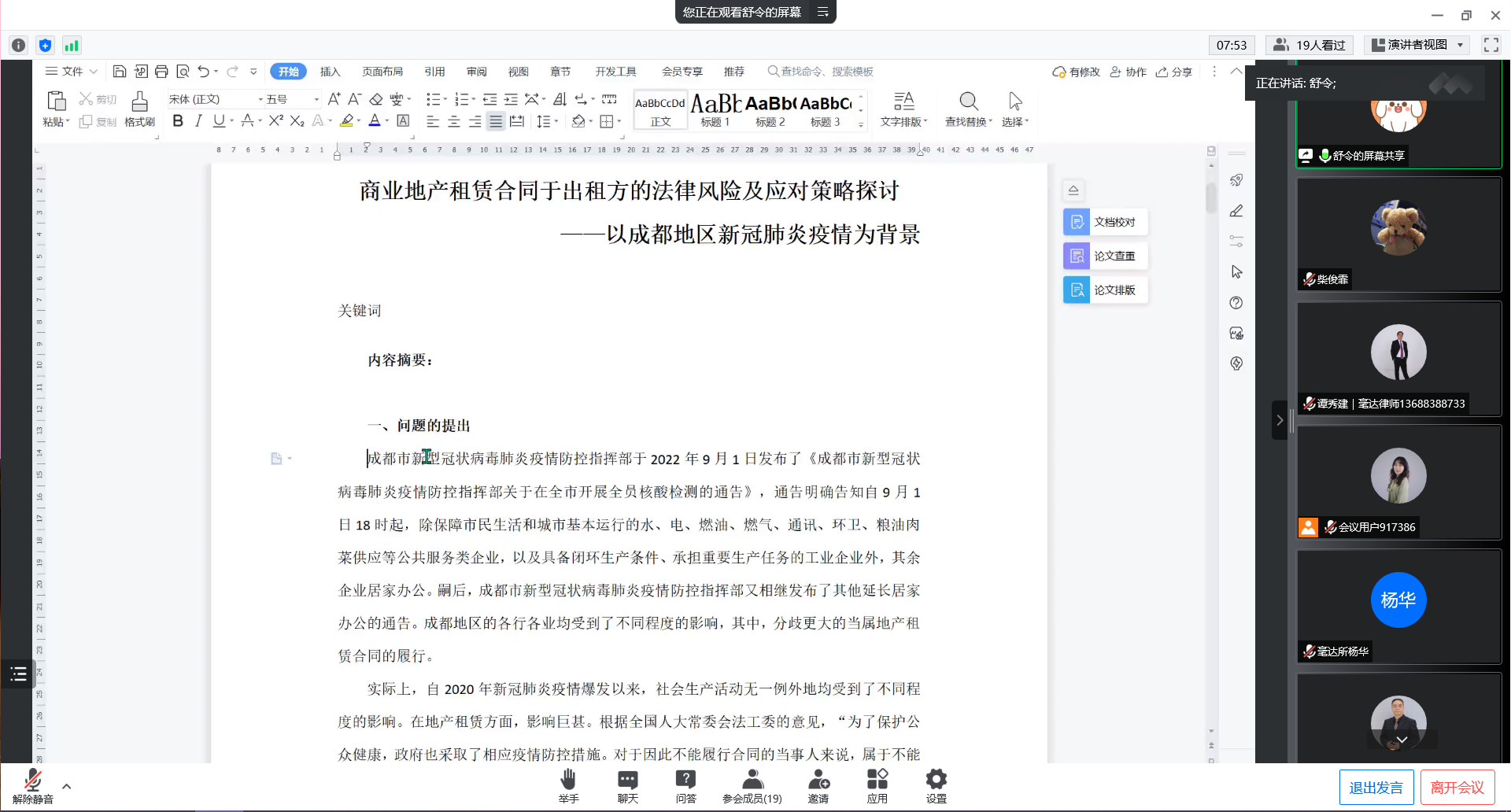Click the green signal bars network icon
This screenshot has height=812, width=1511.
(72, 46)
